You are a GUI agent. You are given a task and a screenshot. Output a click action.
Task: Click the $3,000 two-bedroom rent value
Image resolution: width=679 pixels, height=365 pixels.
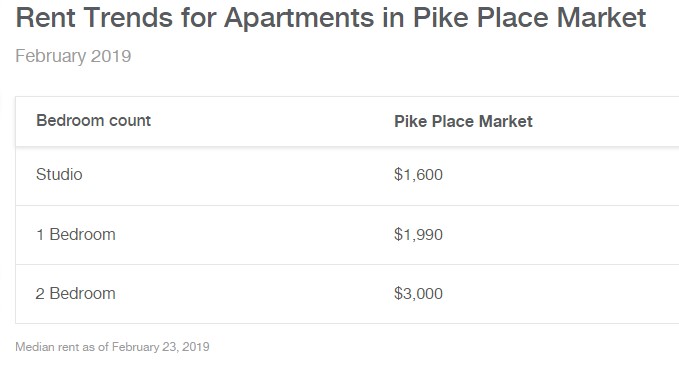point(418,294)
